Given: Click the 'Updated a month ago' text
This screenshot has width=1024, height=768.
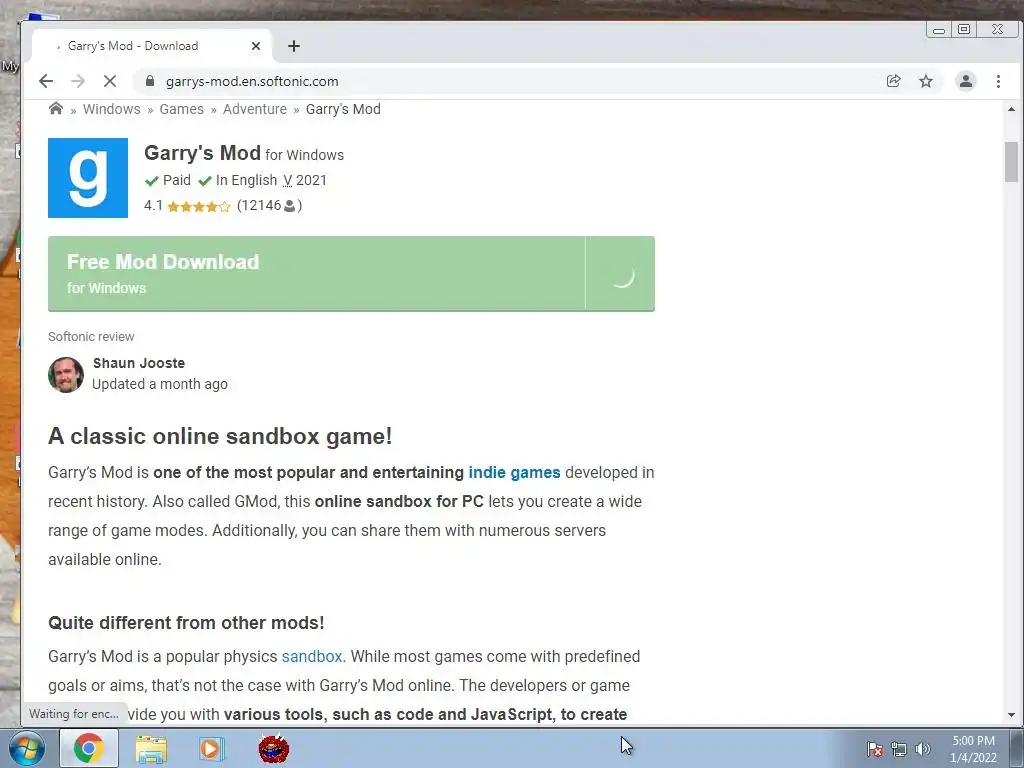Looking at the screenshot, I should click(x=160, y=384).
